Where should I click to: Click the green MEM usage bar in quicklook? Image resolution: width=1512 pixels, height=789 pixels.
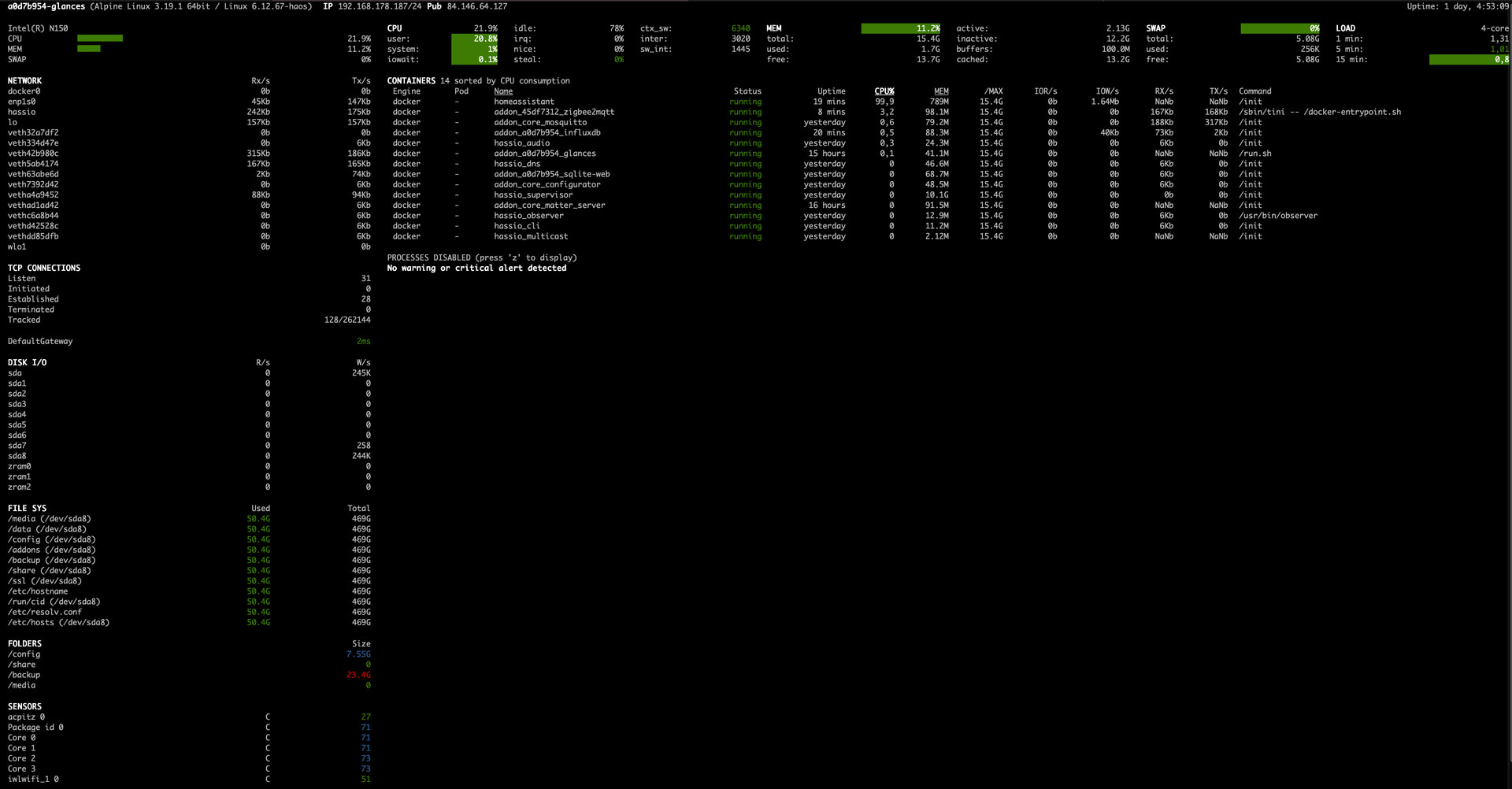click(89, 49)
